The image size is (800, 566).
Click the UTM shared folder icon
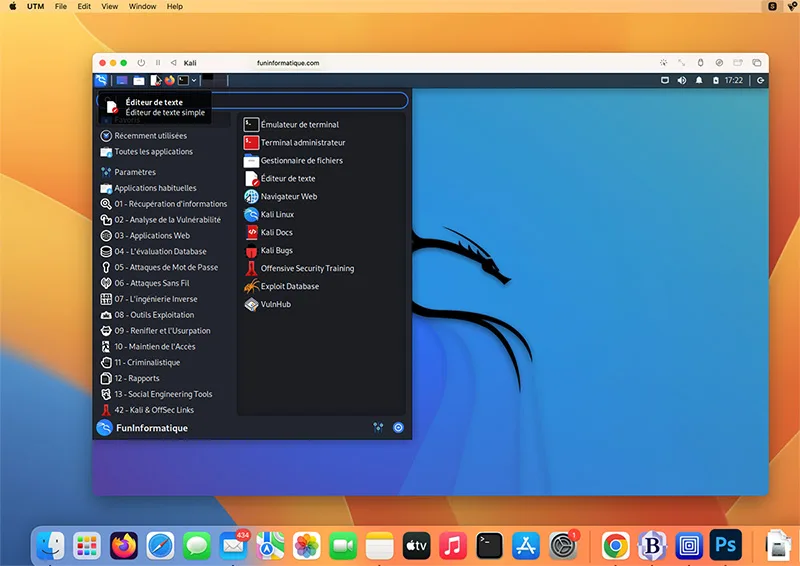click(738, 63)
